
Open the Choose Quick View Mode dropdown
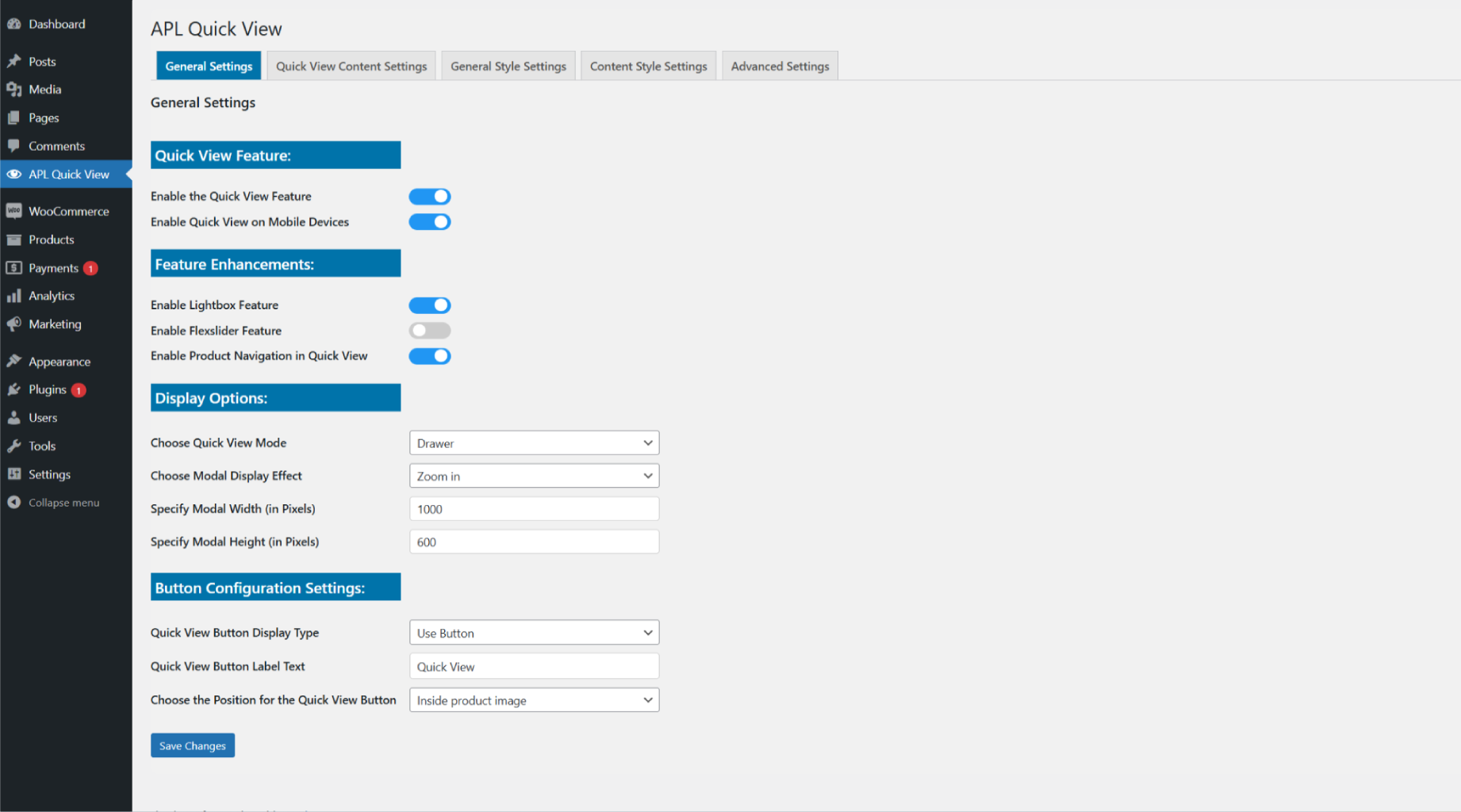click(534, 442)
